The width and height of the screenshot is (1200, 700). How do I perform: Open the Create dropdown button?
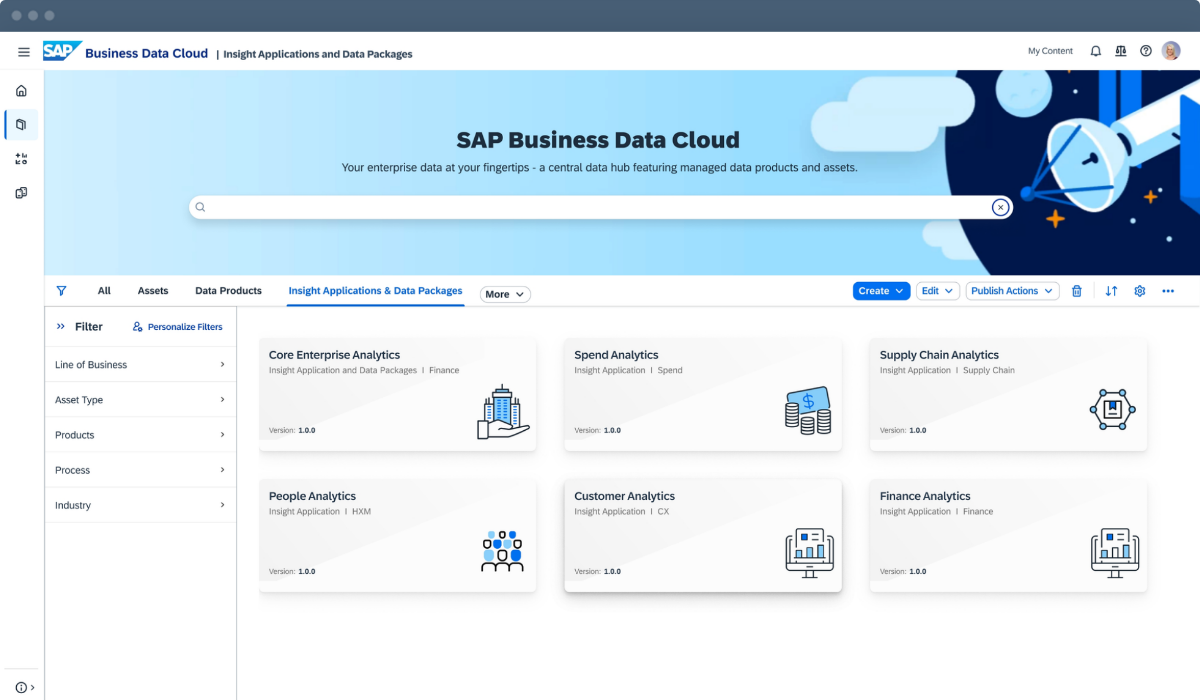[x=881, y=291]
